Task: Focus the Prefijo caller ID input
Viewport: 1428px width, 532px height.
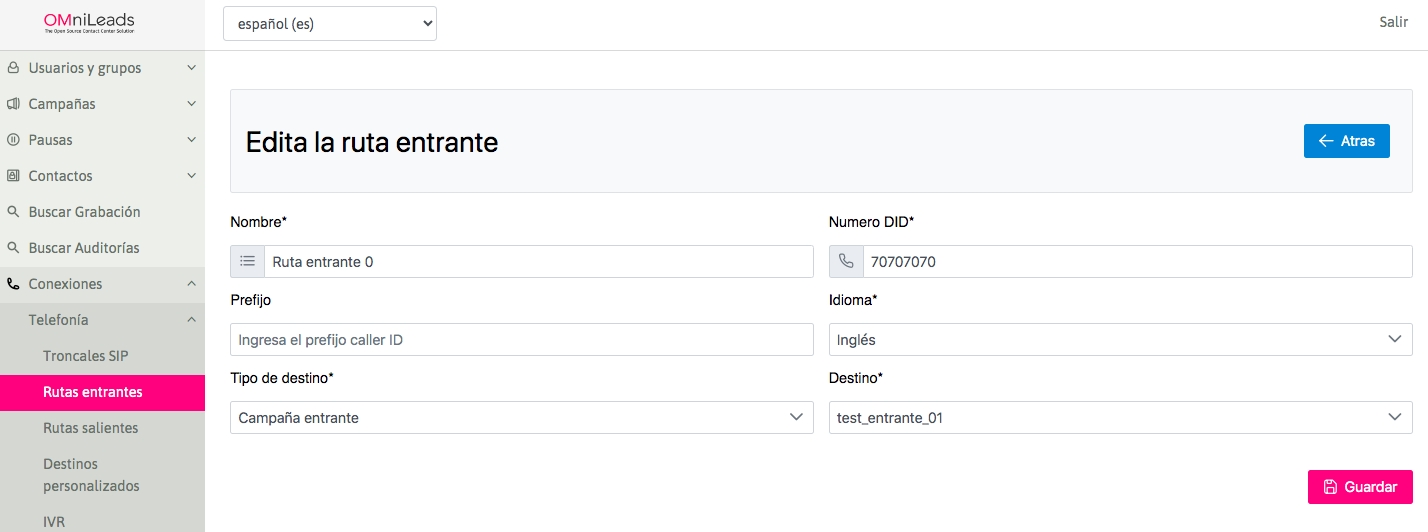Action: [x=521, y=340]
